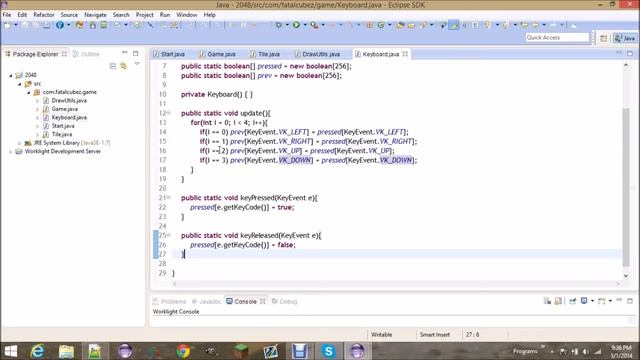Collapse the com.fatalcubez.game package node

29,92
